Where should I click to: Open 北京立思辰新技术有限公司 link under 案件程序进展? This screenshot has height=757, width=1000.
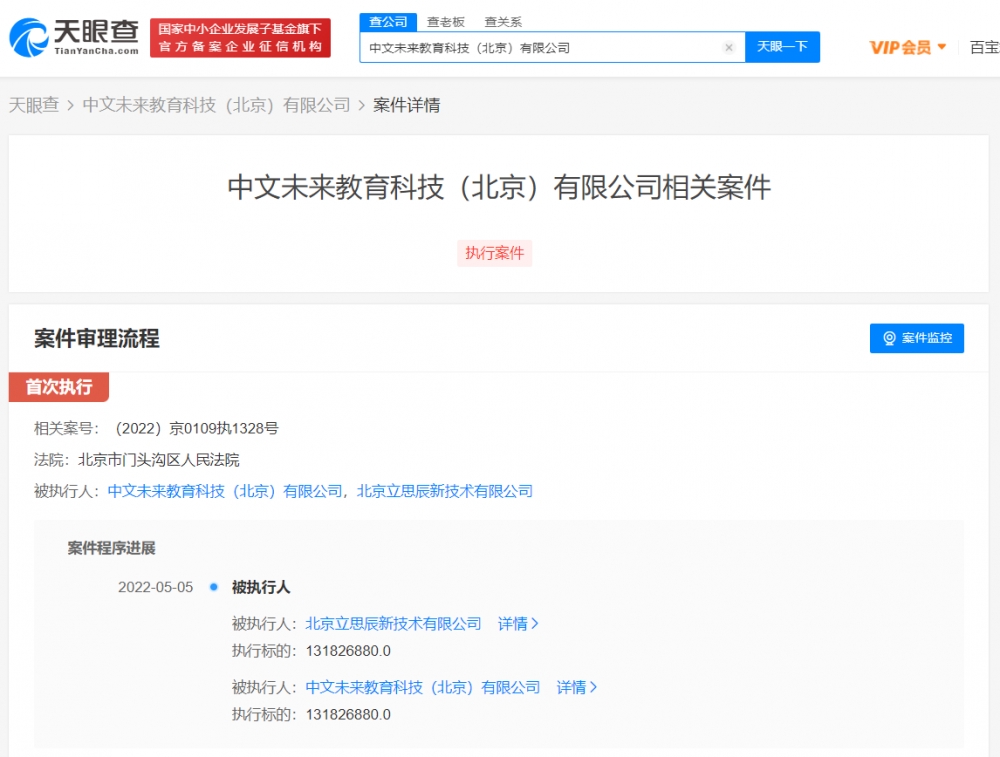coord(393,624)
